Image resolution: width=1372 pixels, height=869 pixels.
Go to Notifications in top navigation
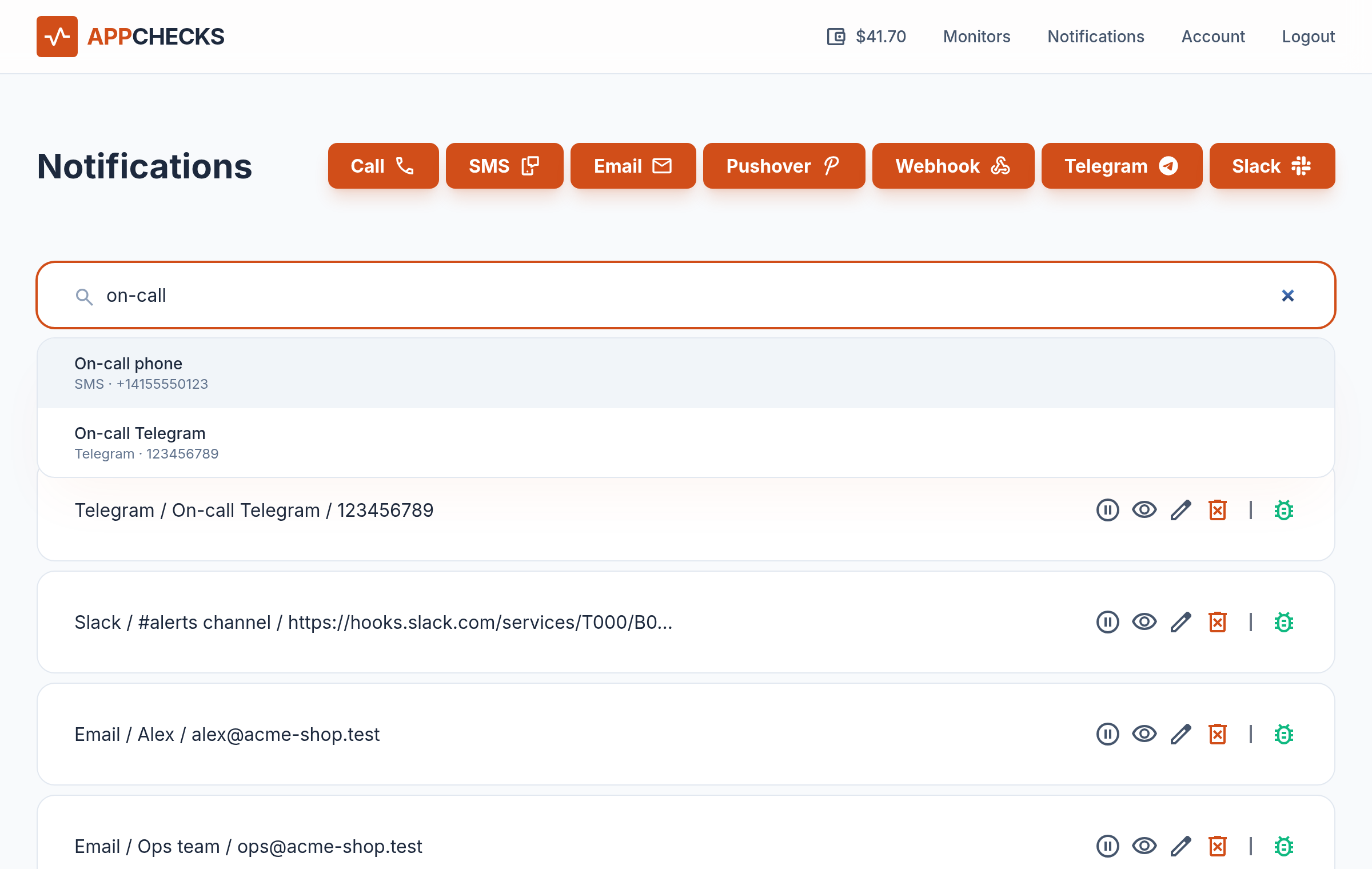pos(1096,37)
